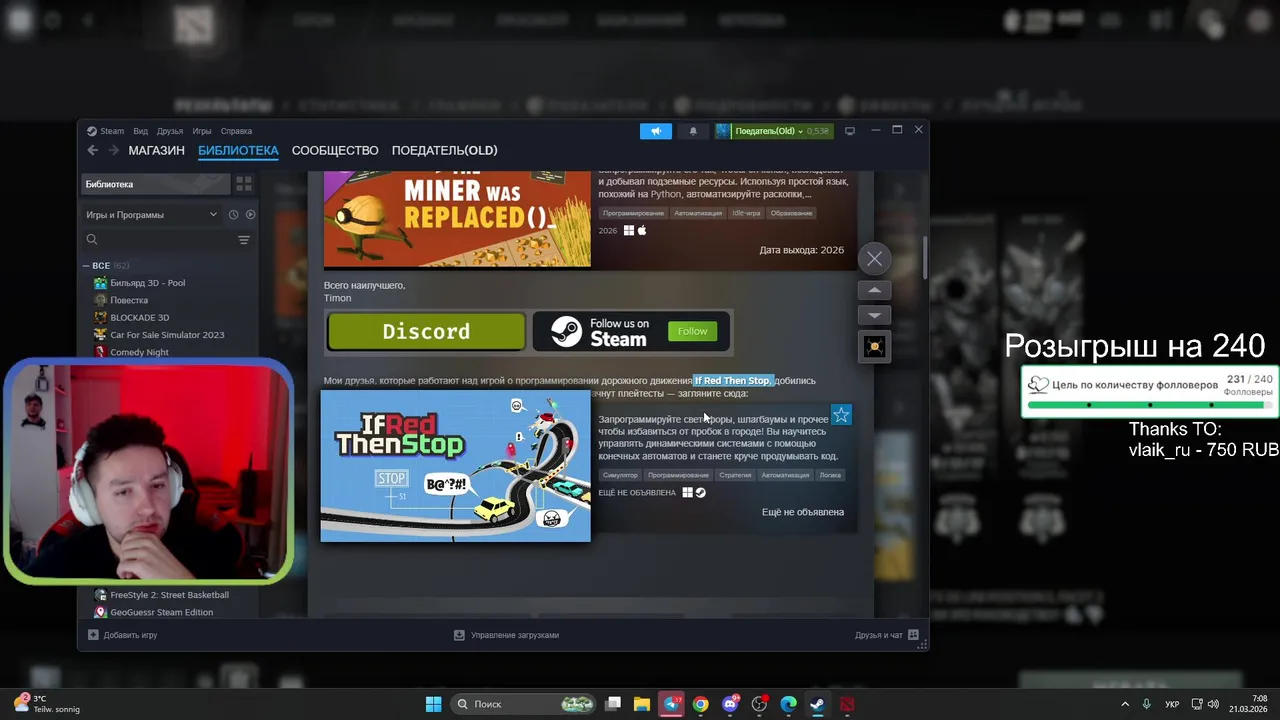Switch to the СООБЩЕСТВО tab
The height and width of the screenshot is (720, 1280).
(x=335, y=150)
